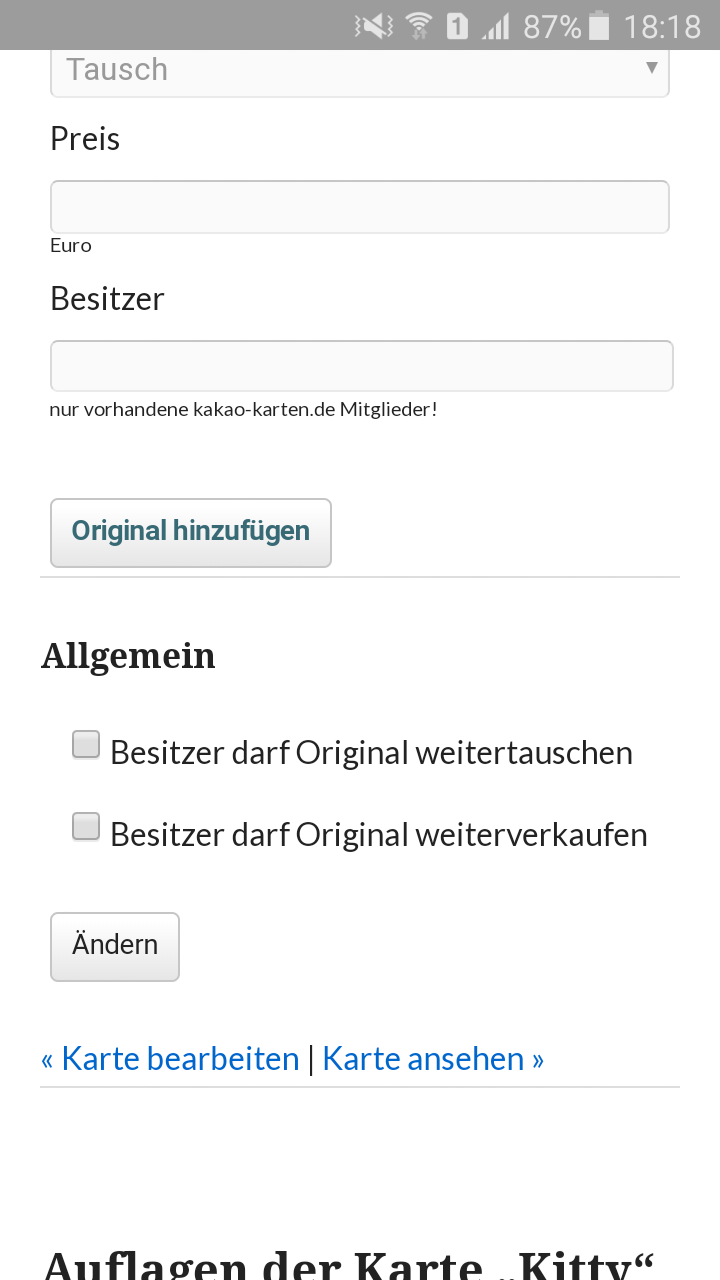This screenshot has width=720, height=1280.
Task: Enable 'Besitzer darf Original weitertauschen' checkbox
Action: (x=86, y=745)
